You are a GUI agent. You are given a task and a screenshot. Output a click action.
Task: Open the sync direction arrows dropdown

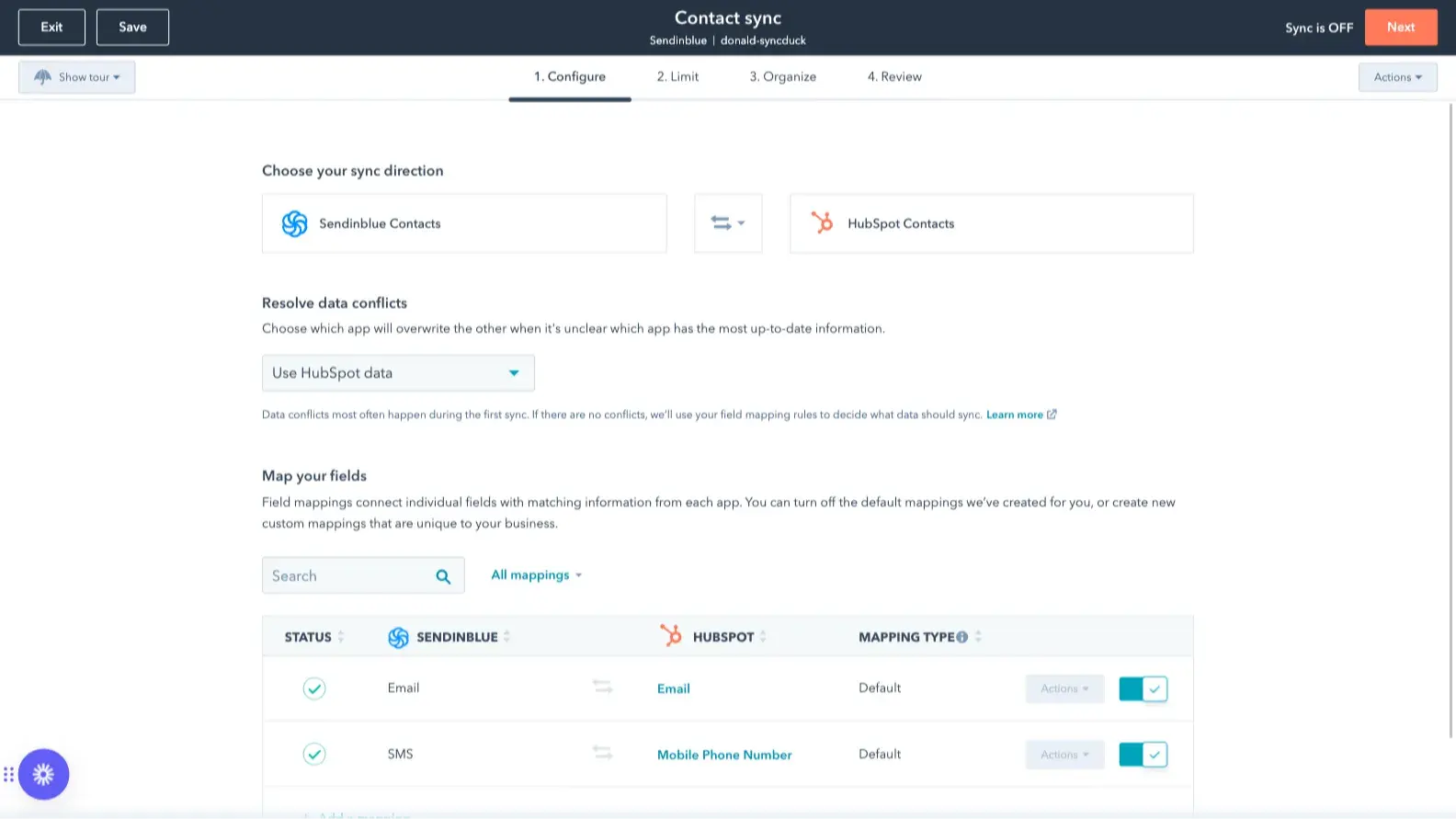pyautogui.click(x=727, y=223)
